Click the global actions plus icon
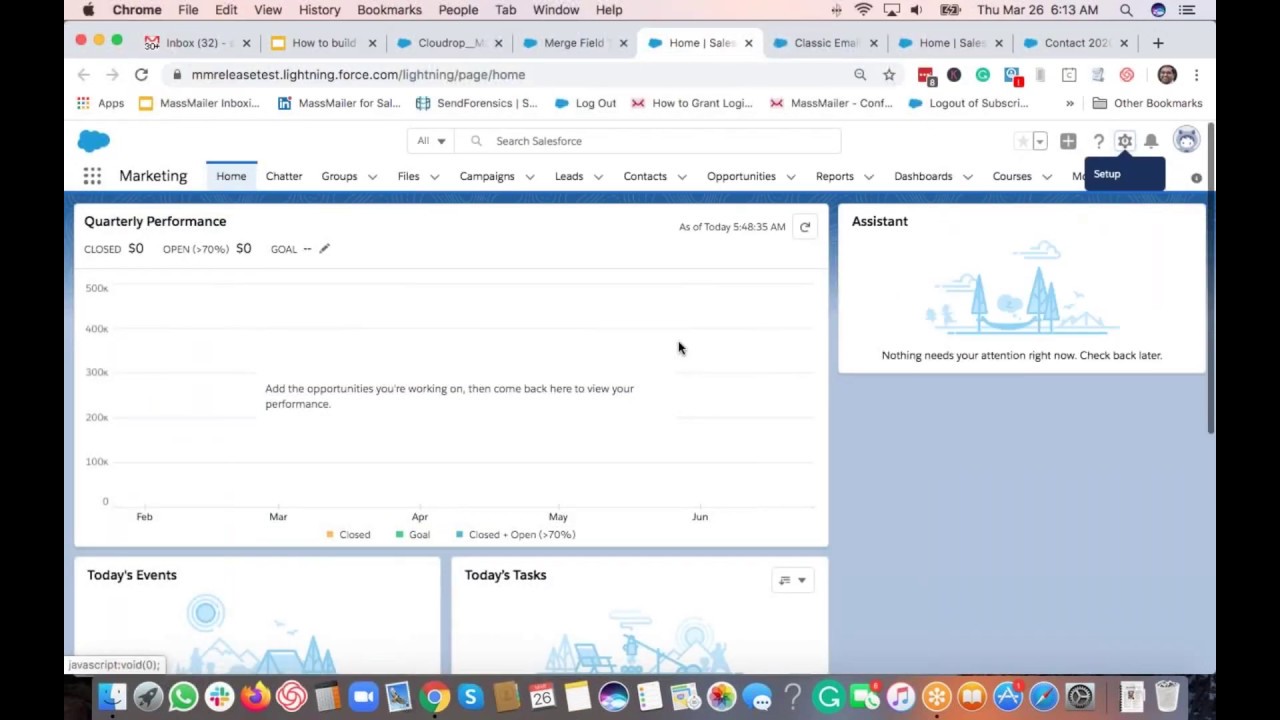The height and width of the screenshot is (720, 1280). [1068, 141]
